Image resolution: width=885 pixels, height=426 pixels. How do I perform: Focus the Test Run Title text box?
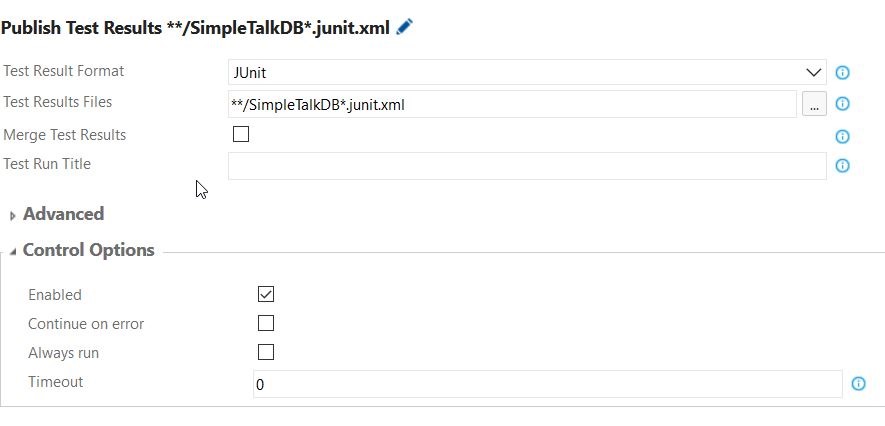[527, 166]
